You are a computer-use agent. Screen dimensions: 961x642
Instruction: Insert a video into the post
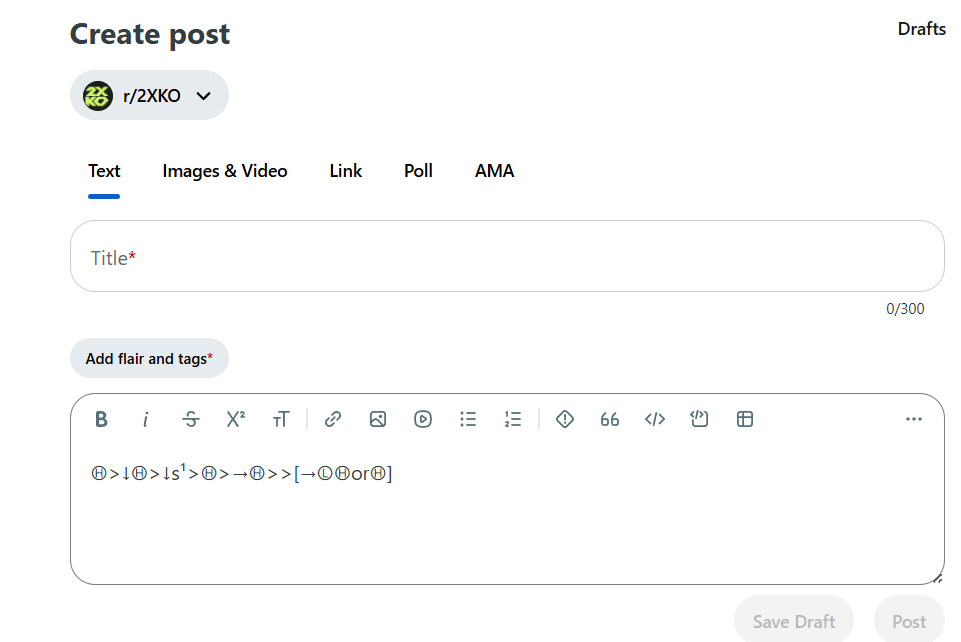click(x=422, y=419)
